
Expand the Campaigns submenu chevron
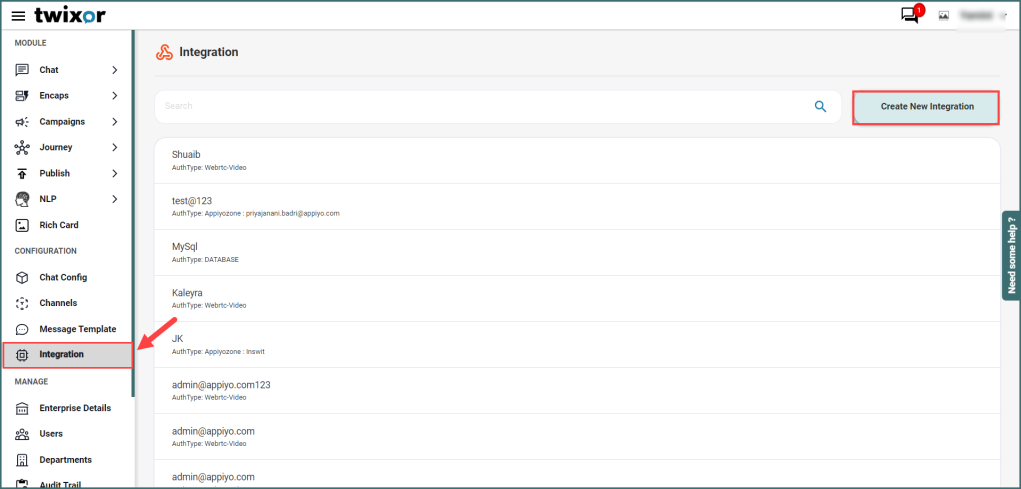[x=115, y=122]
